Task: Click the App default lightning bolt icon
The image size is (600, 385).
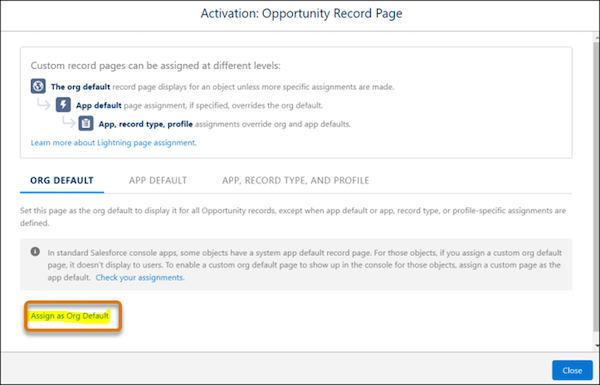Action: (63, 104)
